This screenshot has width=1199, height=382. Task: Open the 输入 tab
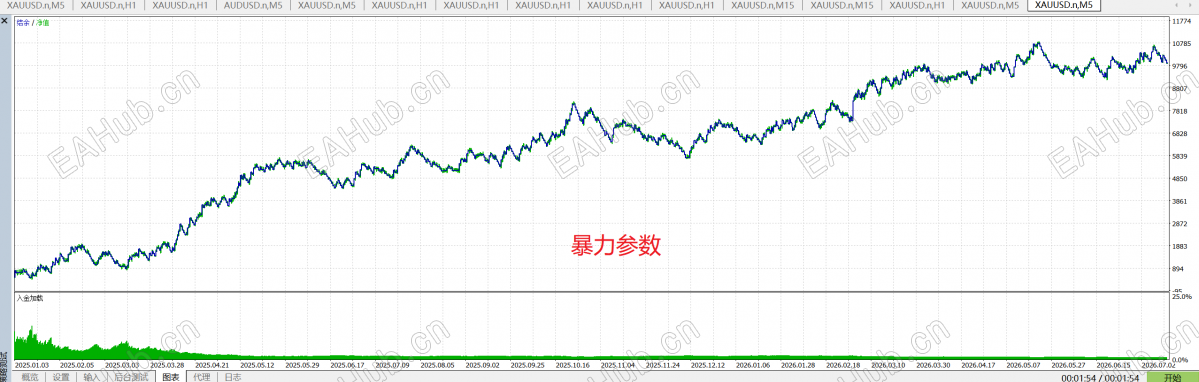click(x=92, y=377)
